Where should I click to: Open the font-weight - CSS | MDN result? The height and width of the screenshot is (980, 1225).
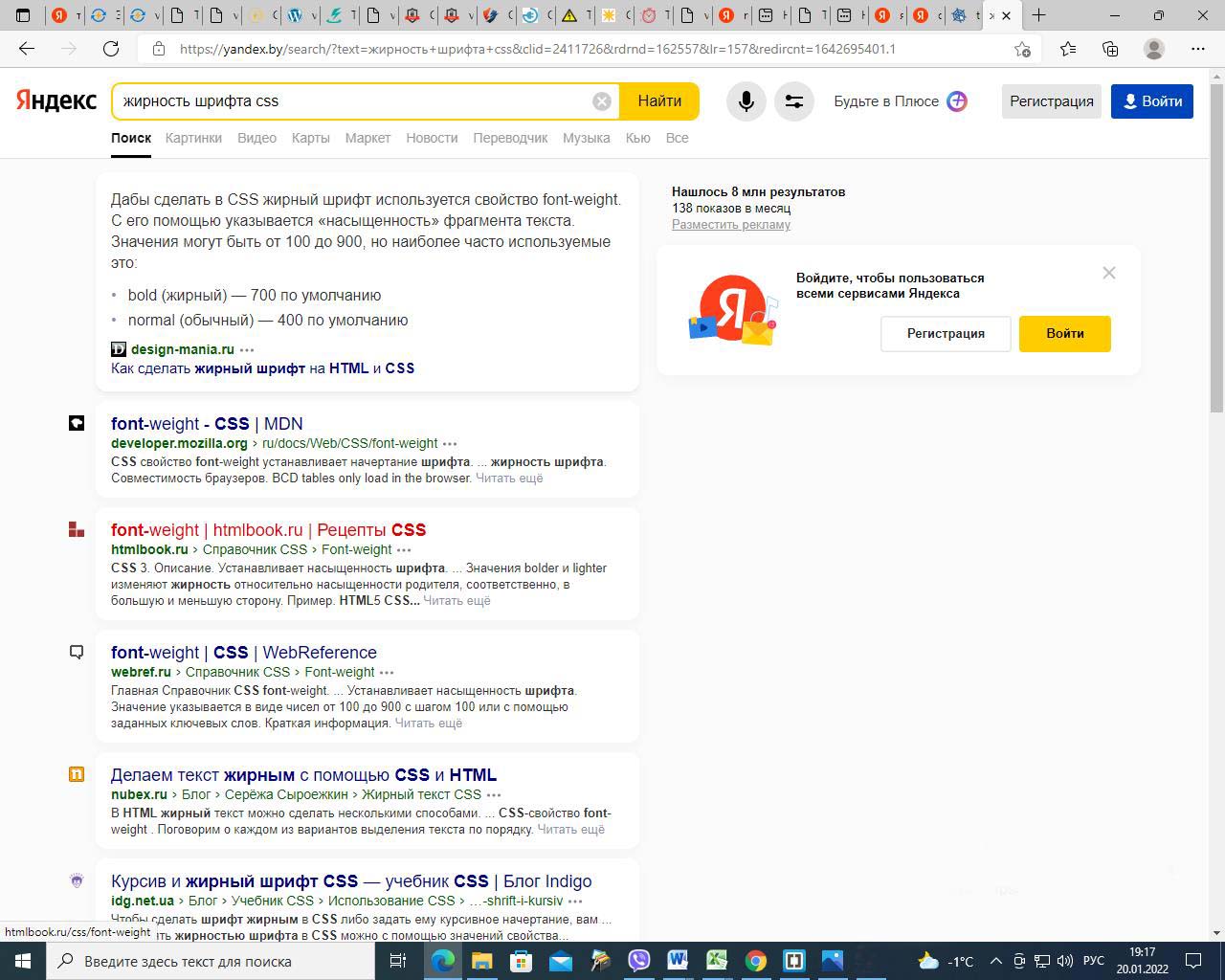pyautogui.click(x=207, y=423)
